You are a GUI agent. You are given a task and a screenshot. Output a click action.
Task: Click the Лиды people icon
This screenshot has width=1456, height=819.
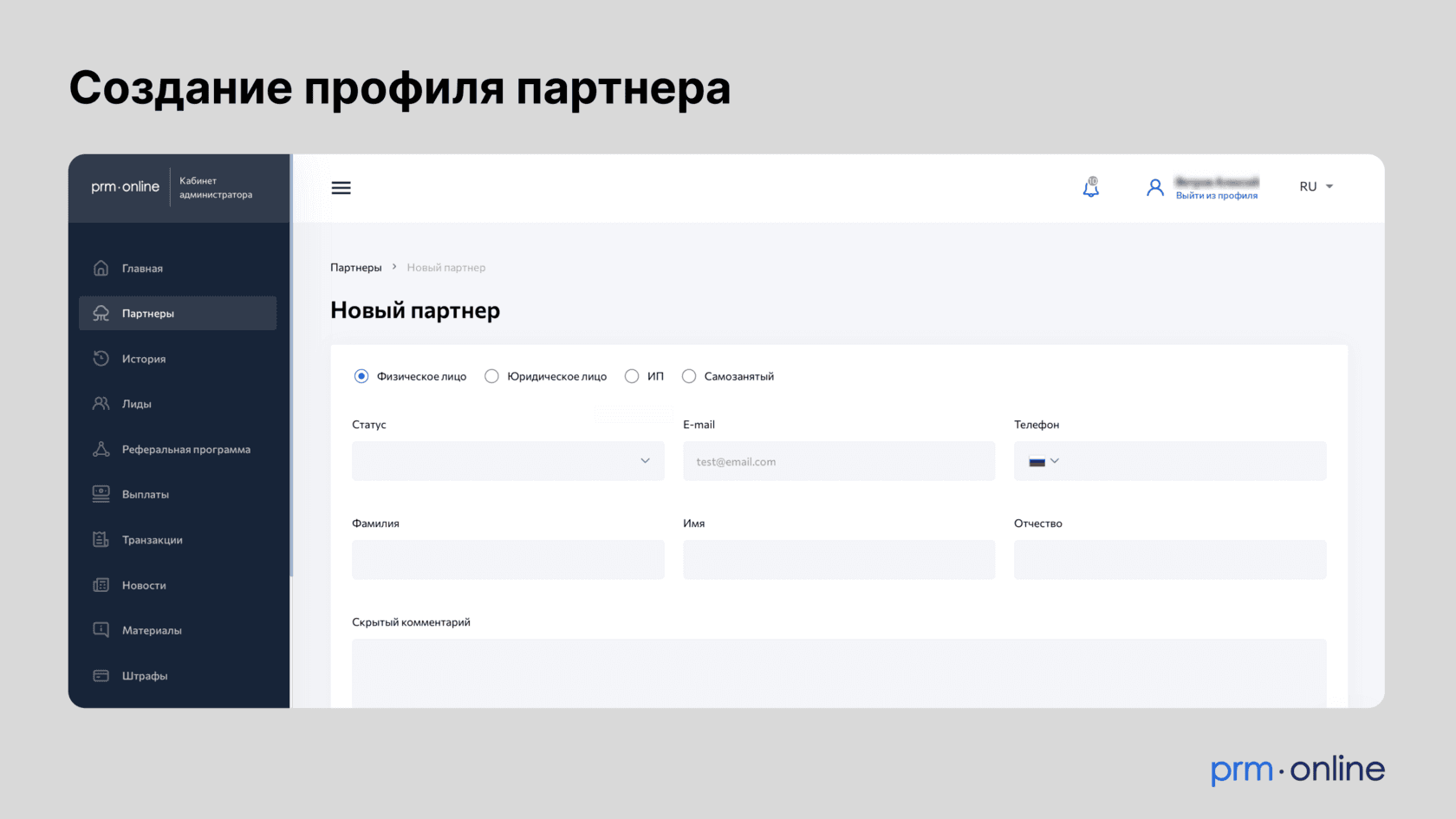(101, 404)
